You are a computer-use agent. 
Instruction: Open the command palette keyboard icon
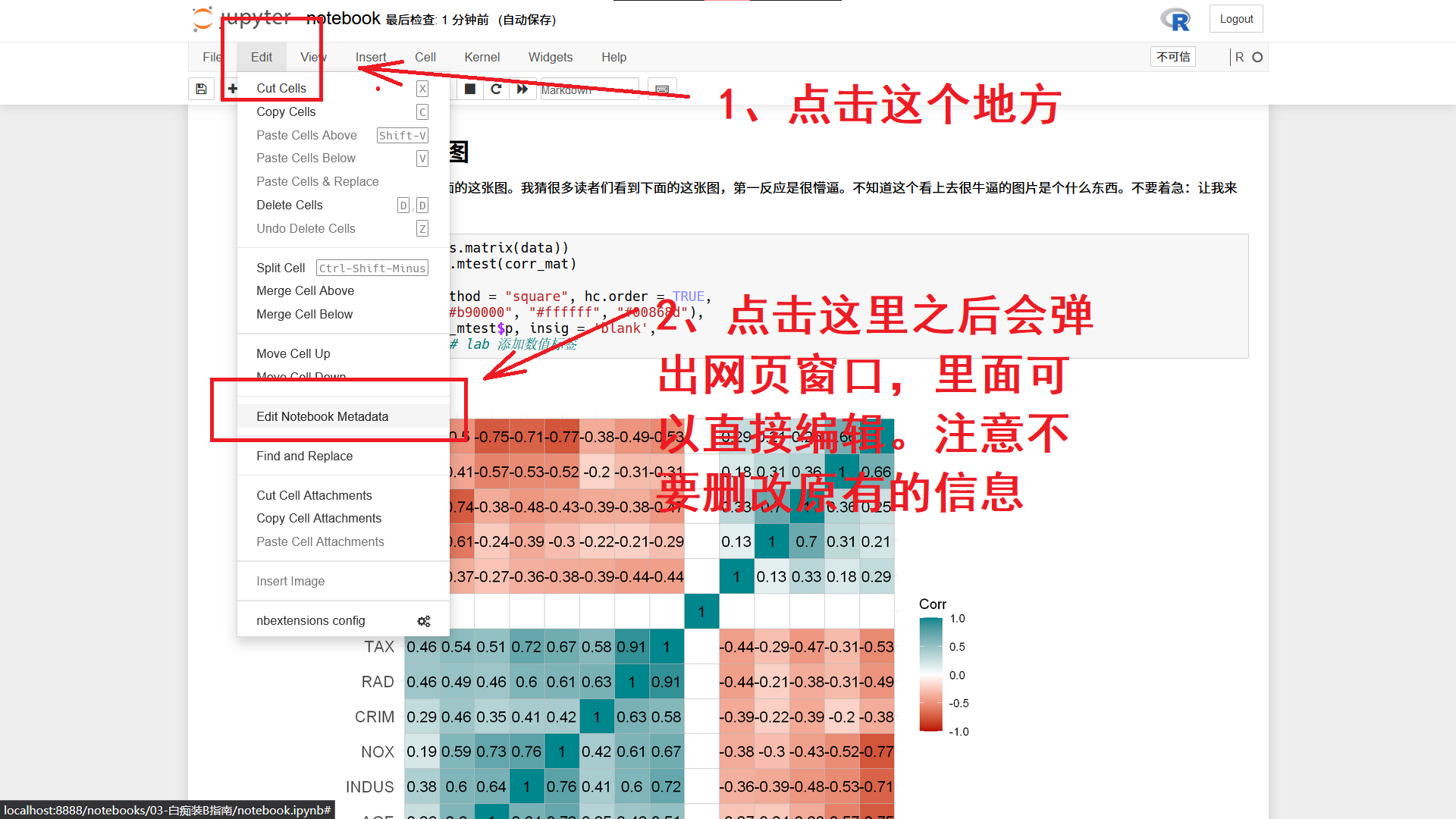tap(662, 89)
